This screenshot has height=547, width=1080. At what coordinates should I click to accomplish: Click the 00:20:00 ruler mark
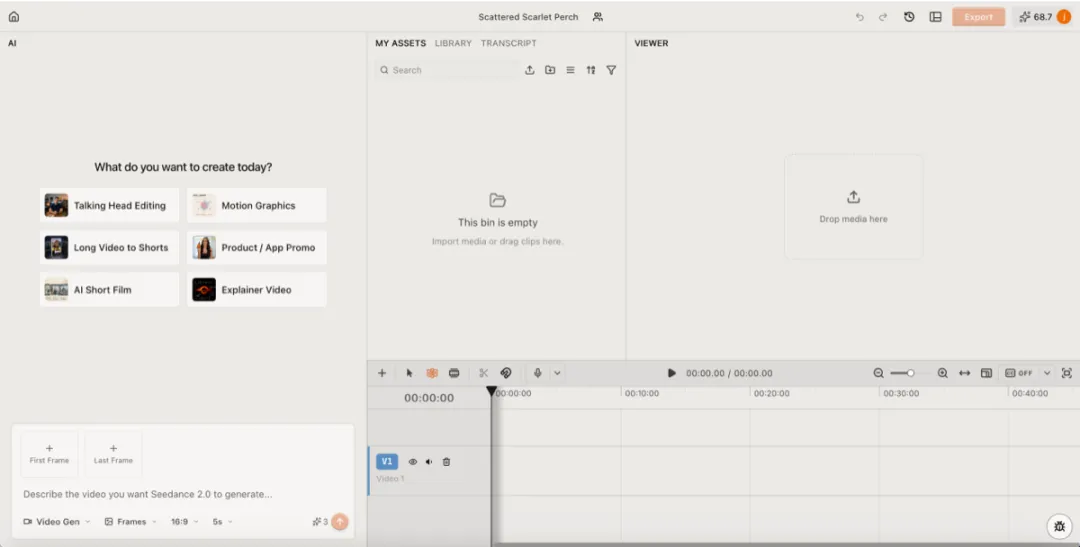(x=771, y=393)
